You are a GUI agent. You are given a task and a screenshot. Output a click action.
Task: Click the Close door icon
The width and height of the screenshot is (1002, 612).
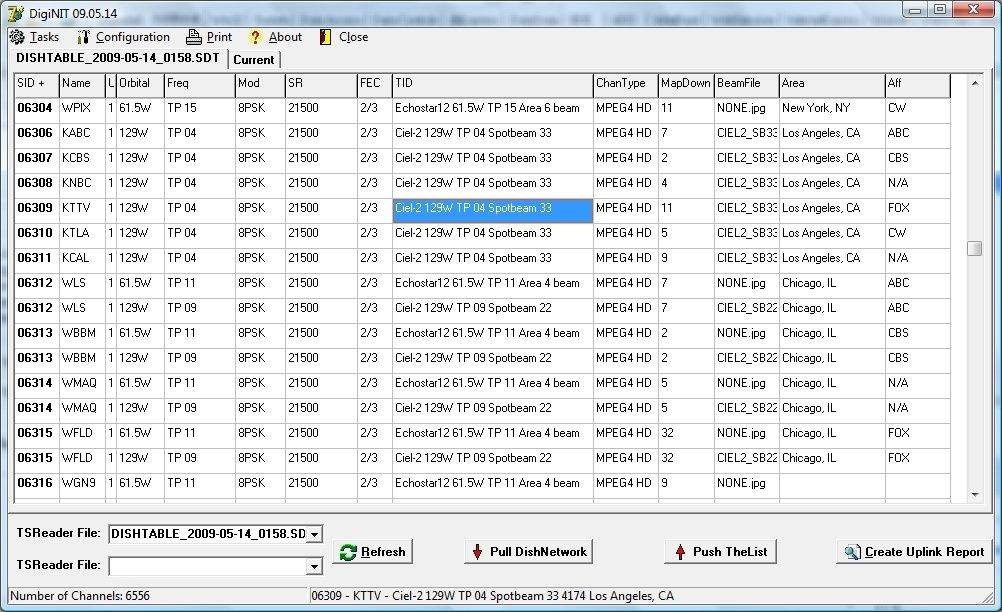click(325, 37)
